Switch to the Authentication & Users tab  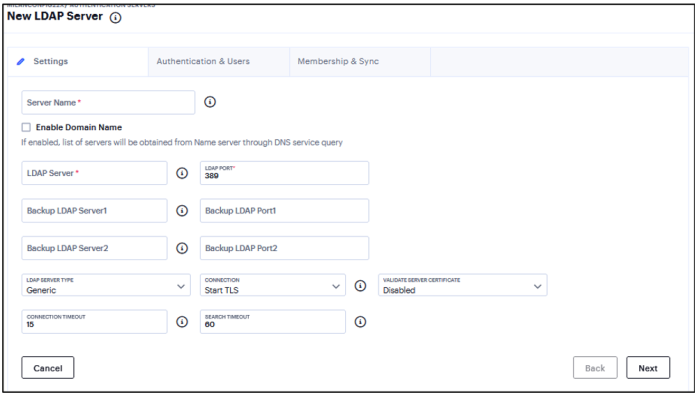click(219, 62)
